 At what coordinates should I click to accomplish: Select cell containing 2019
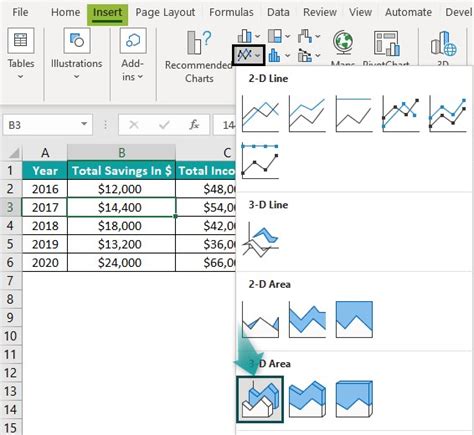click(45, 244)
